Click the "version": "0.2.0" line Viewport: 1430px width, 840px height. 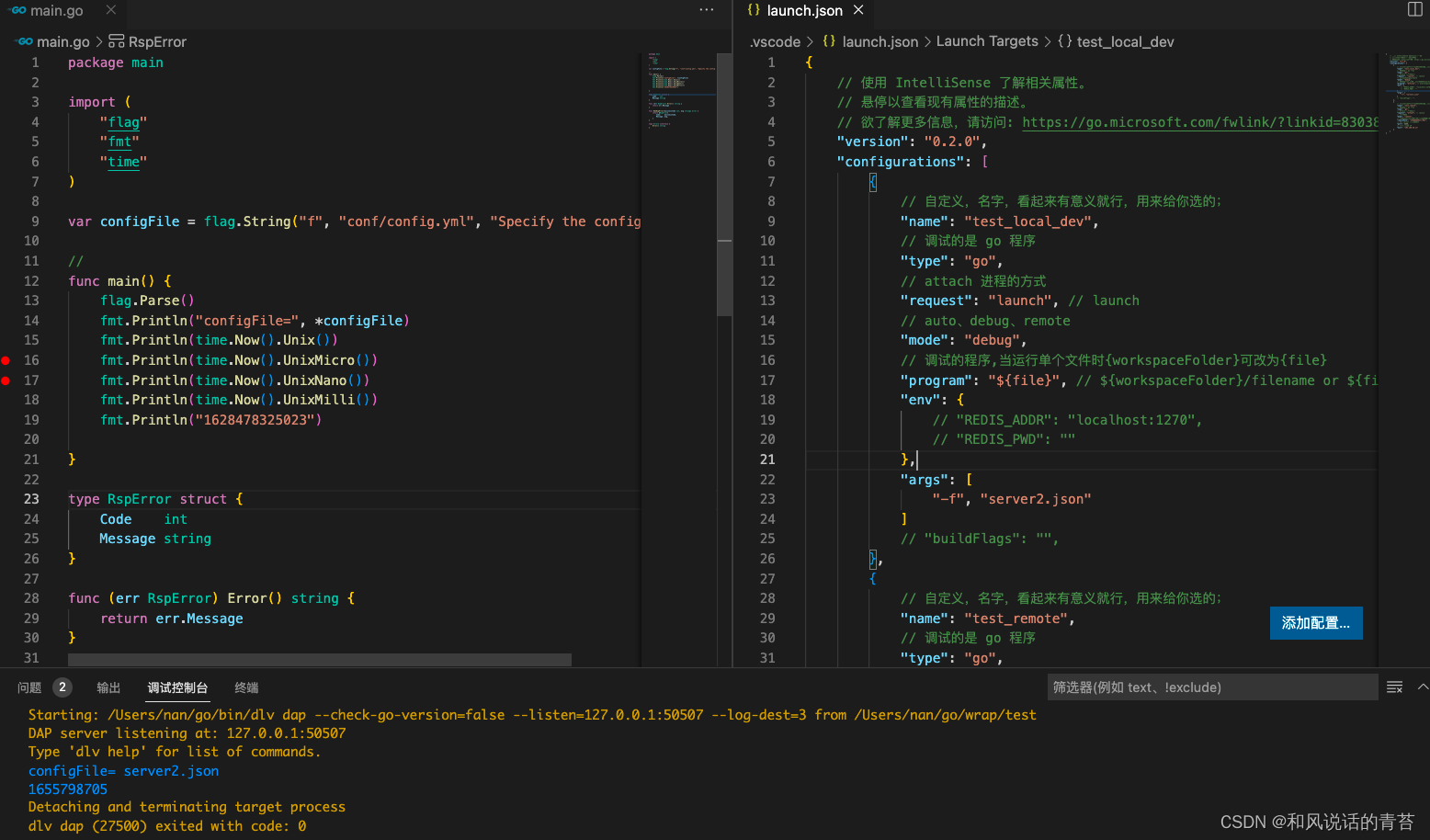tap(912, 142)
